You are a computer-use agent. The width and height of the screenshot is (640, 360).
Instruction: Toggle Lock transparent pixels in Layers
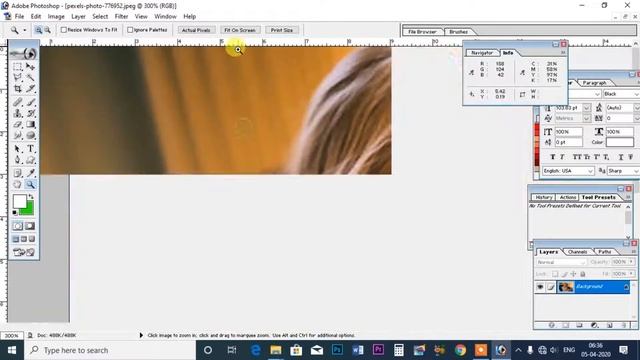pyautogui.click(x=555, y=274)
